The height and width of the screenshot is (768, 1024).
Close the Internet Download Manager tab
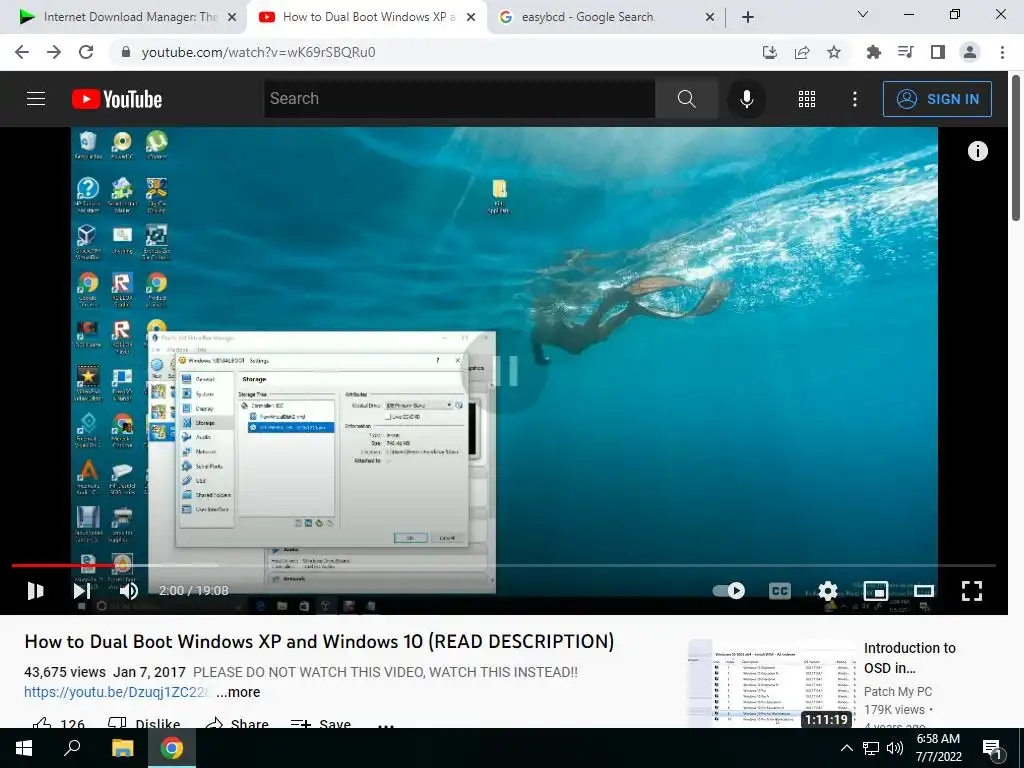tap(232, 18)
